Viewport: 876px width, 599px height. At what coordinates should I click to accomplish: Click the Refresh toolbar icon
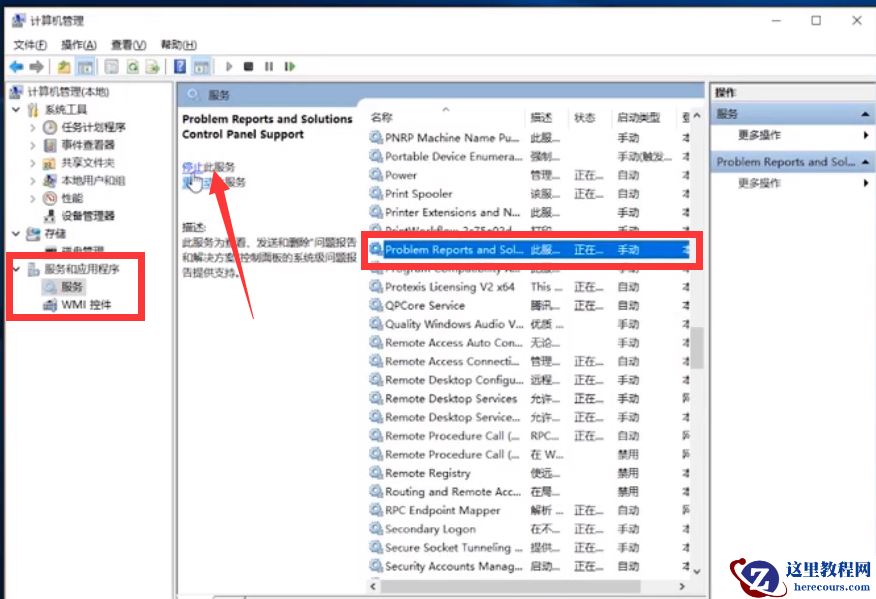132,67
